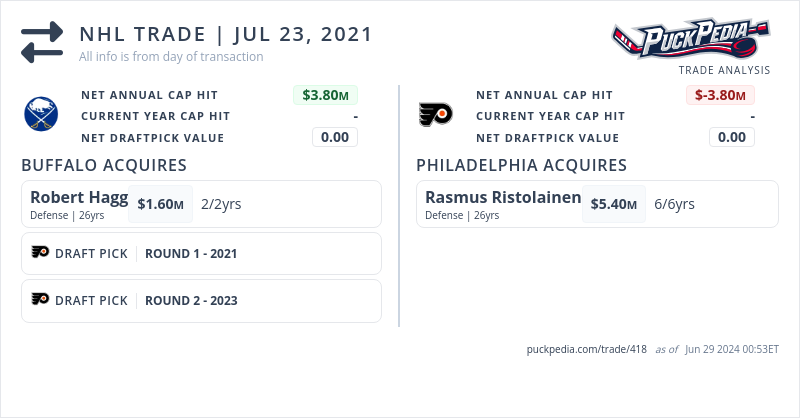Click Flyers logo beside Round 2 pick
The height and width of the screenshot is (418, 800).
[x=40, y=300]
